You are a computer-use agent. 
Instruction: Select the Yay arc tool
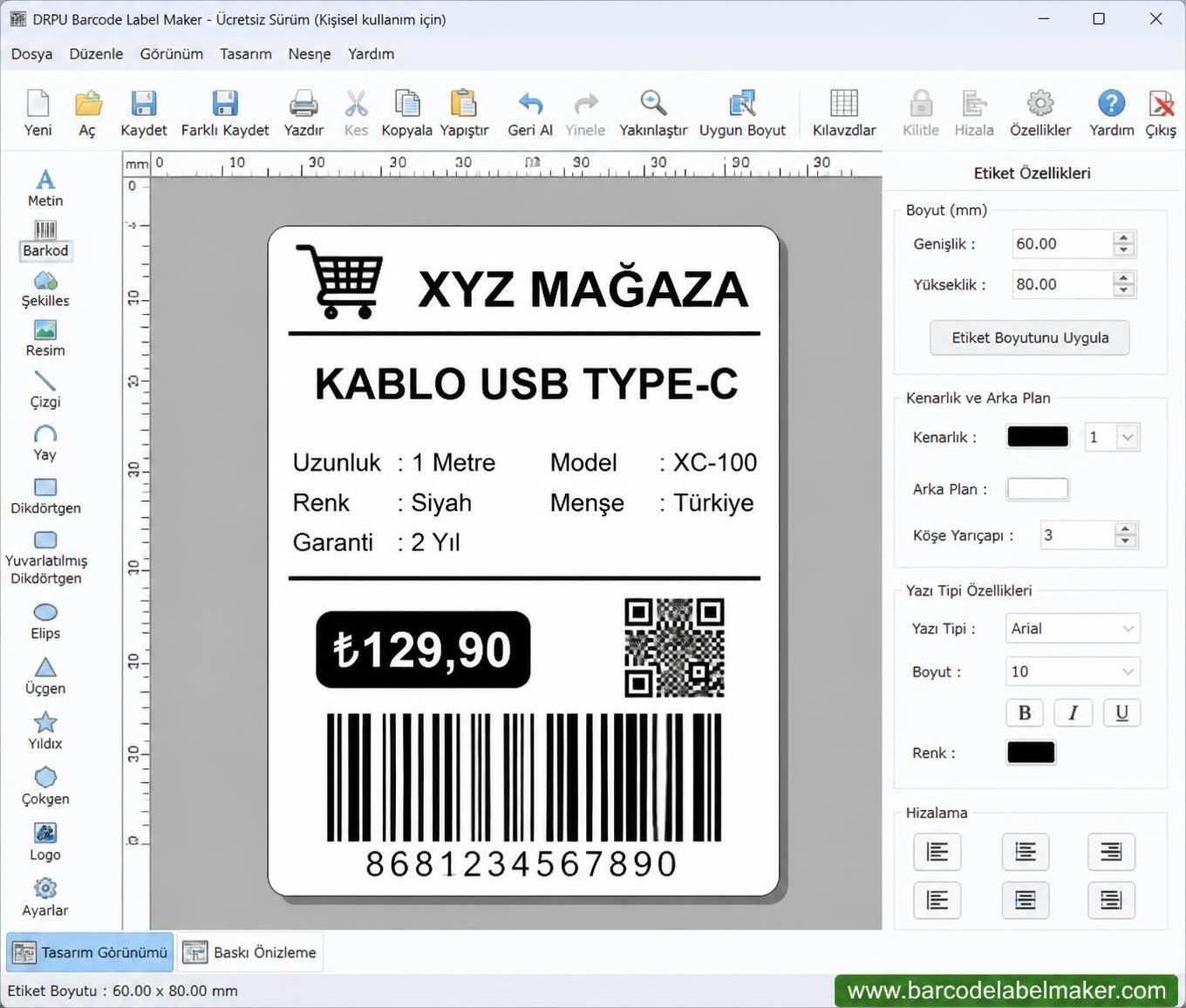[x=45, y=443]
